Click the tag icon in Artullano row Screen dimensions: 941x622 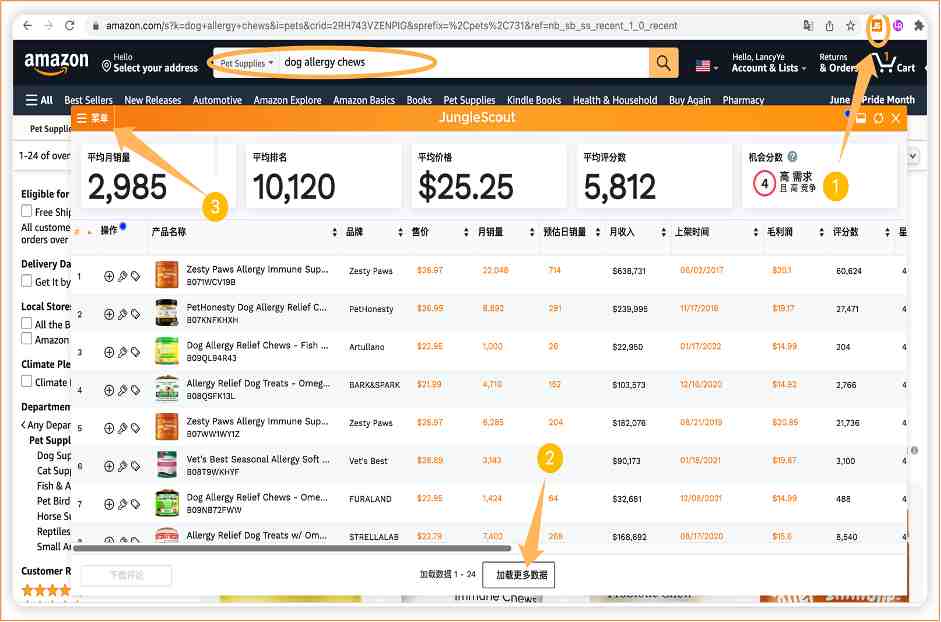136,352
